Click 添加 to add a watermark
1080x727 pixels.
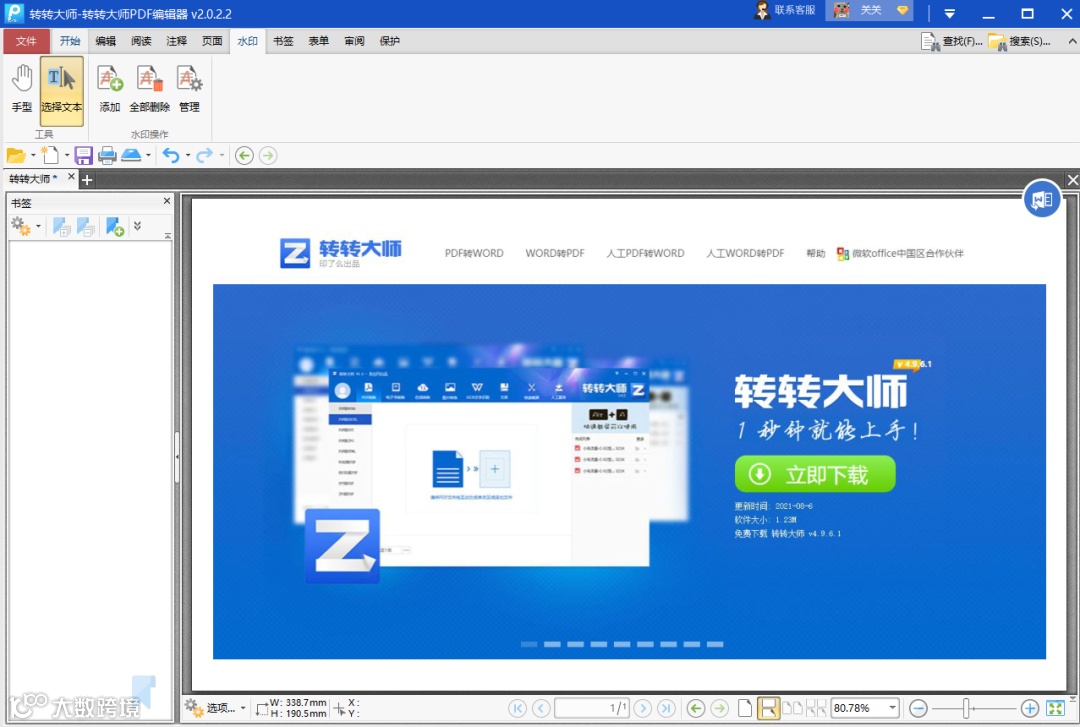pyautogui.click(x=110, y=90)
